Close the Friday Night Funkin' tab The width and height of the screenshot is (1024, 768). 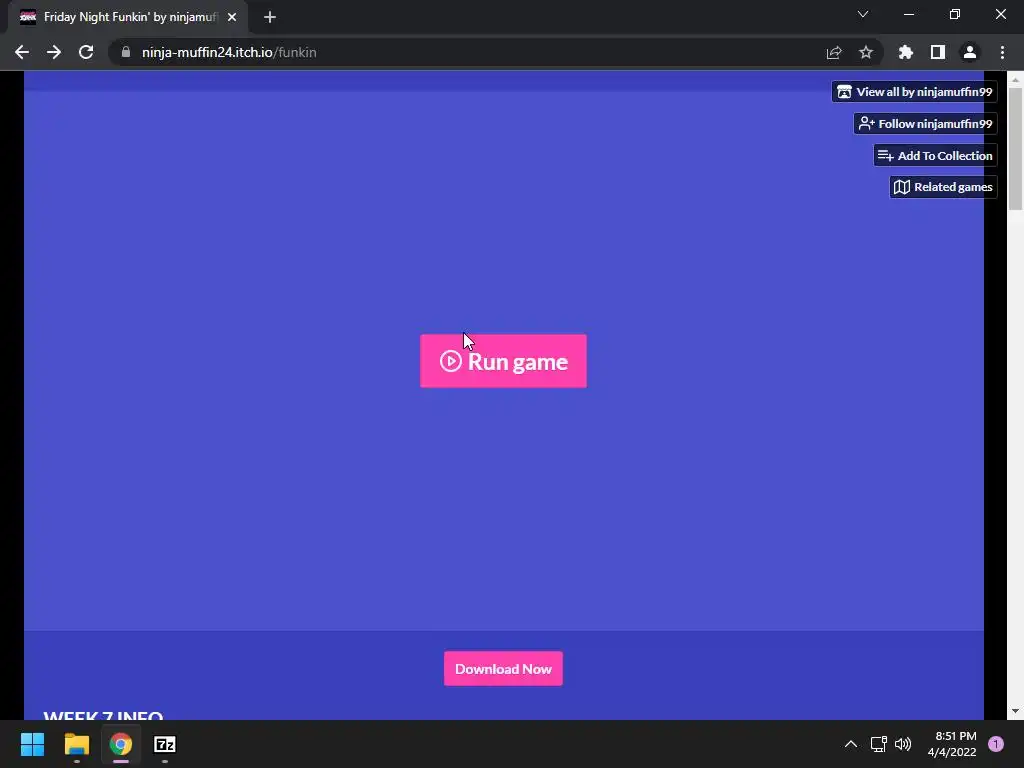pos(232,17)
